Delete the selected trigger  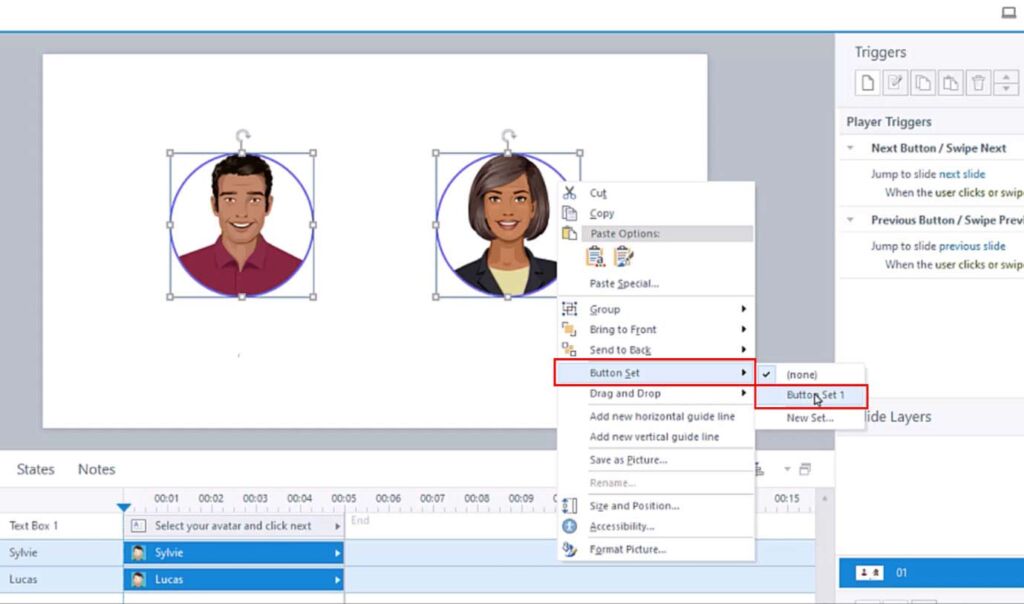976,83
